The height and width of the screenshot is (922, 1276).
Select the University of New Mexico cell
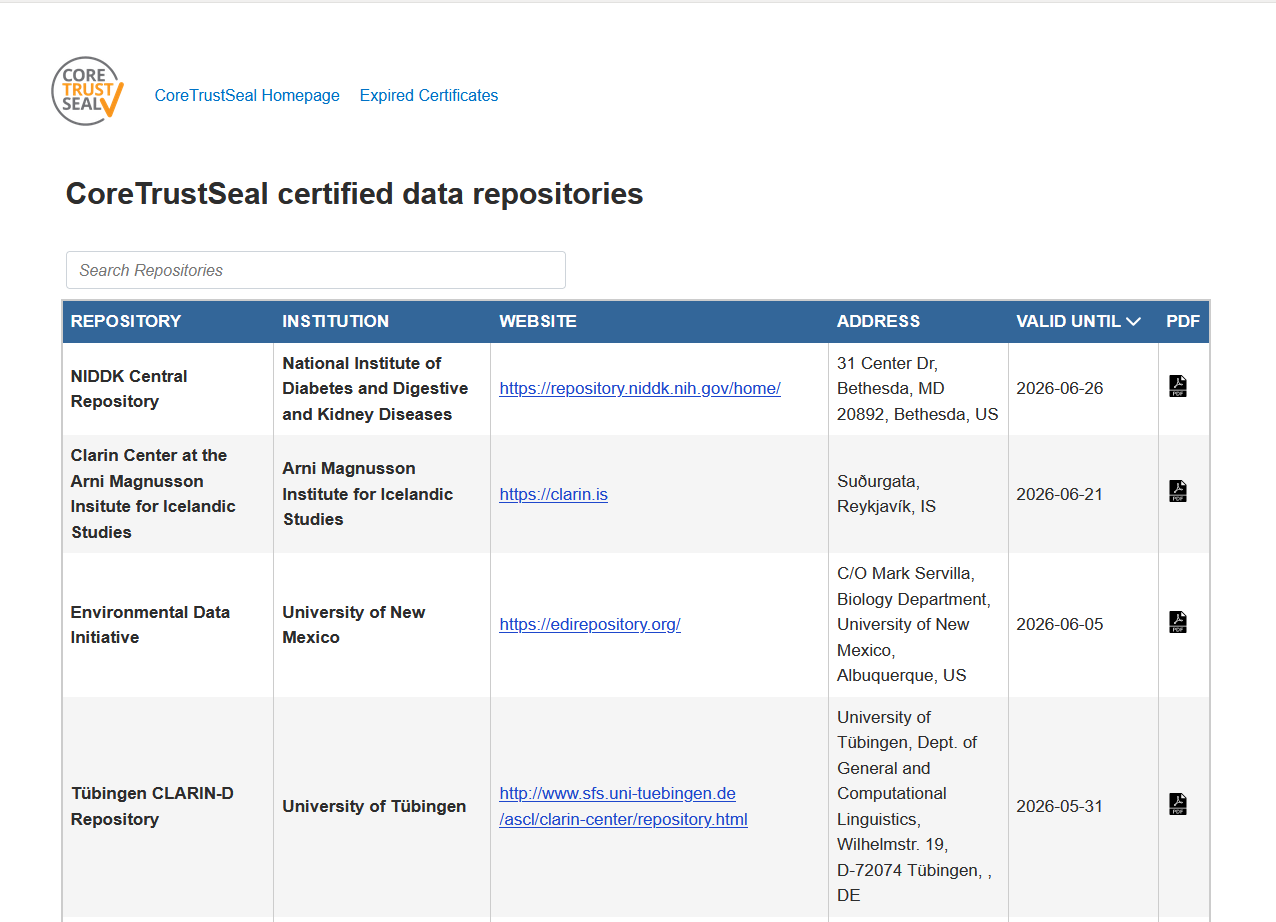353,625
